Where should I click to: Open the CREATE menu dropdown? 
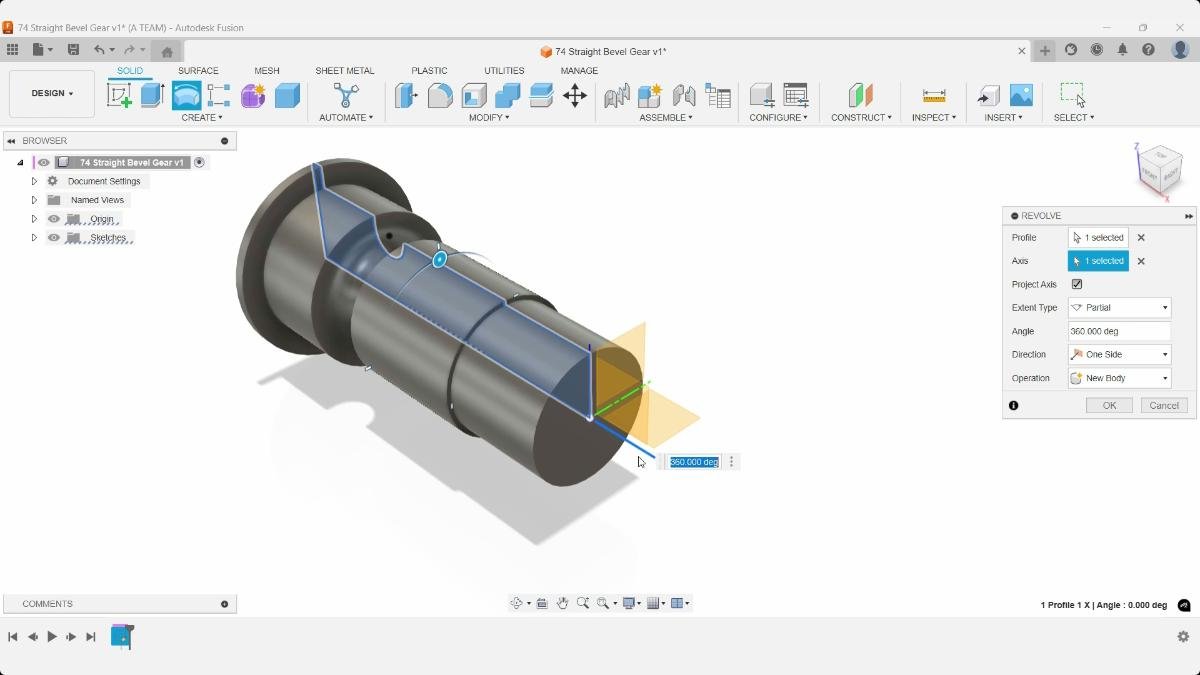click(x=201, y=117)
